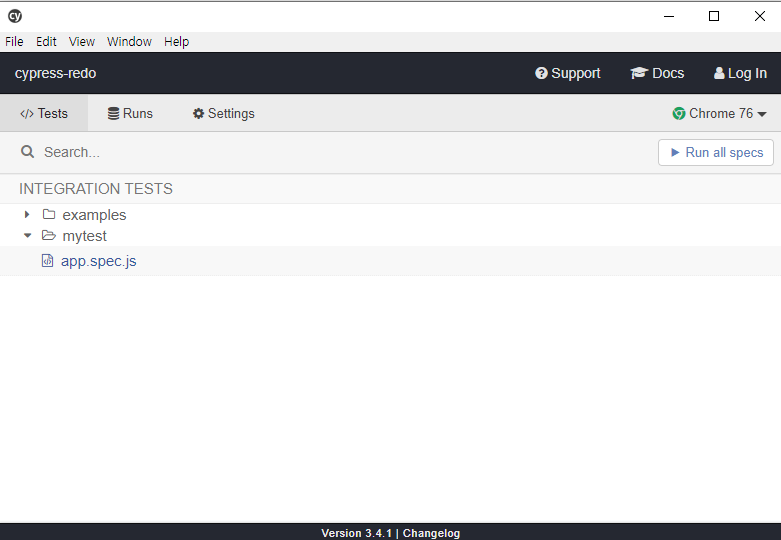
Task: Click the magnifying glass search icon
Action: click(27, 152)
